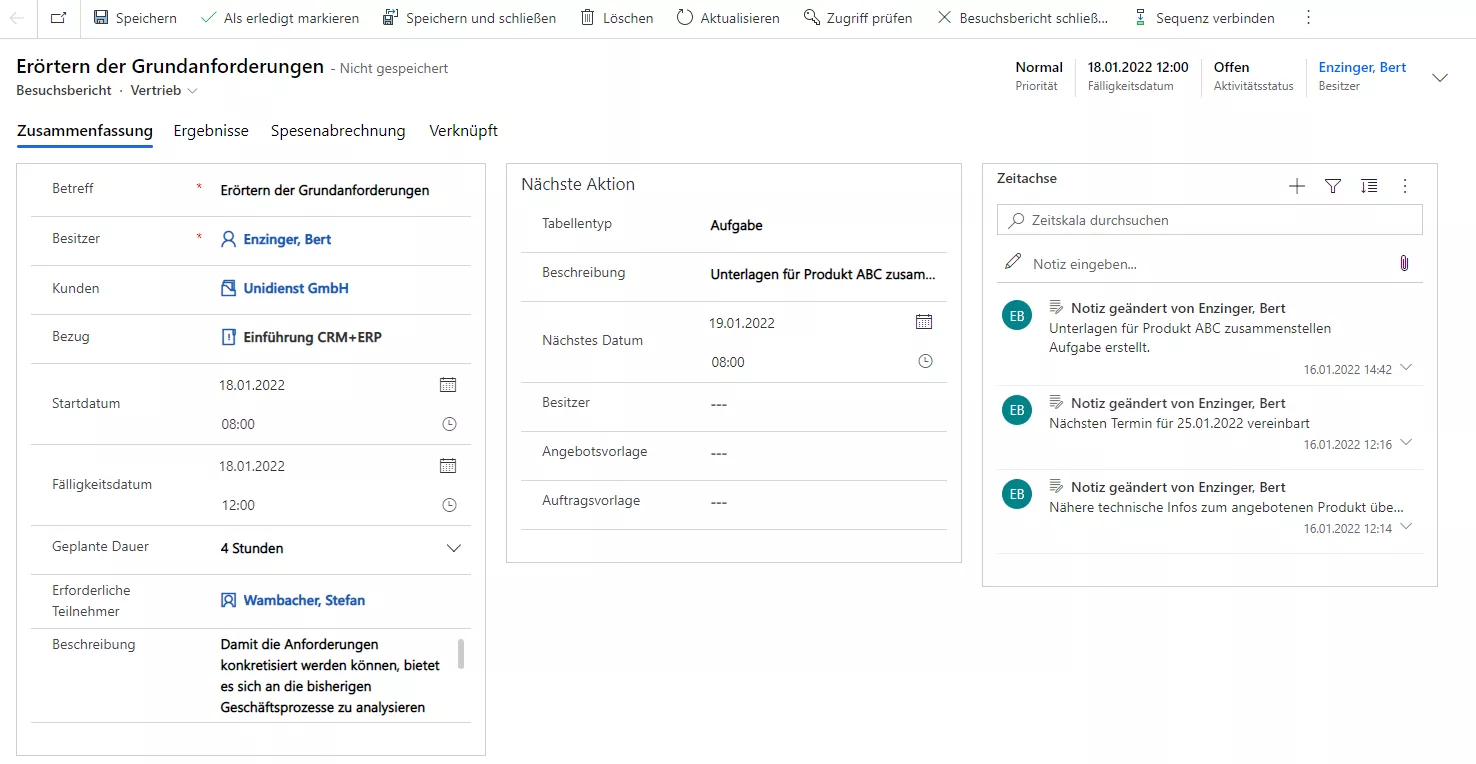
Task: Open the Zeitachse filter icon
Action: pyautogui.click(x=1333, y=186)
